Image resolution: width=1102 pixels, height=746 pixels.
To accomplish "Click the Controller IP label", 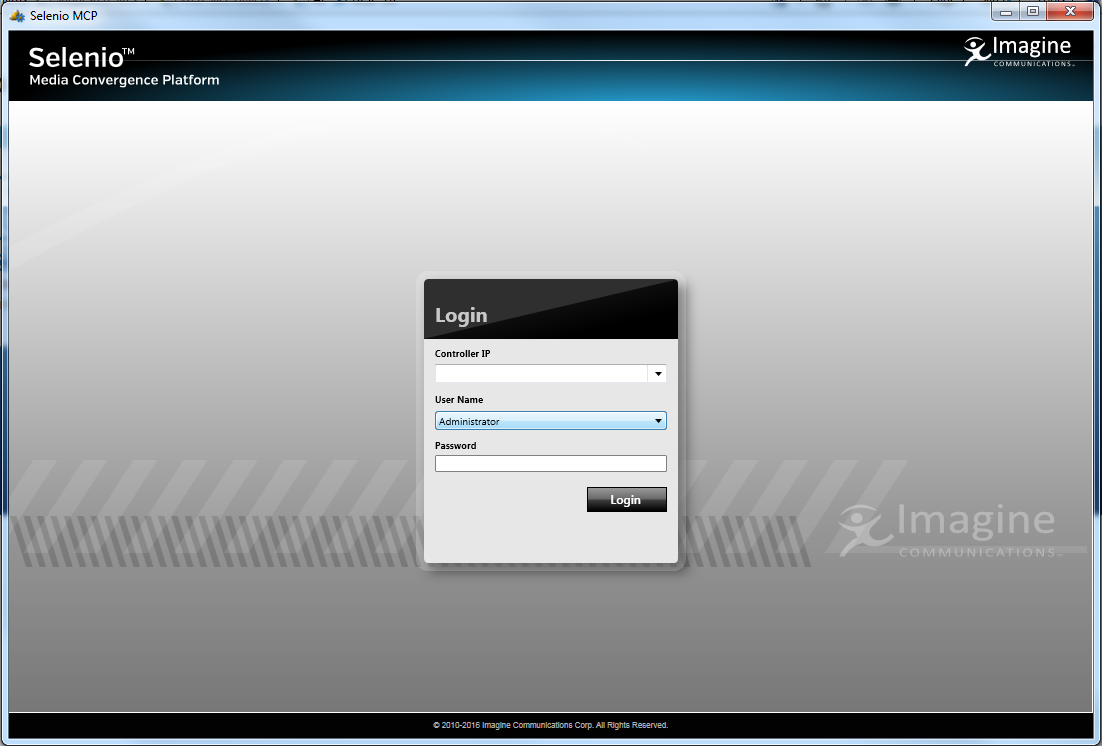I will click(462, 354).
